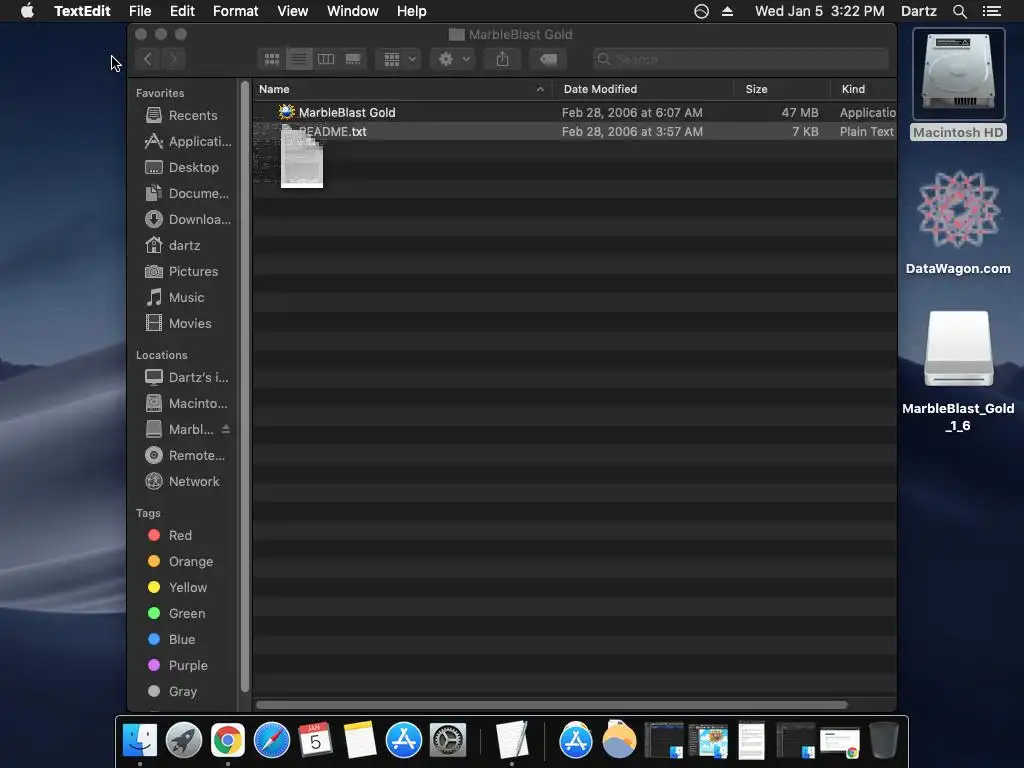Viewport: 1024px width, 768px height.
Task: Open the group-by arrangement dropdown
Action: (399, 59)
